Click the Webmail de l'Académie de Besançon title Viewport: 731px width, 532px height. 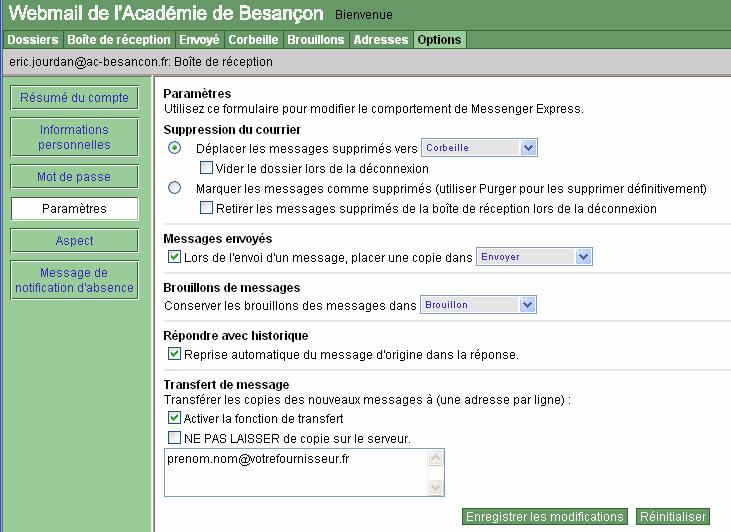click(166, 14)
